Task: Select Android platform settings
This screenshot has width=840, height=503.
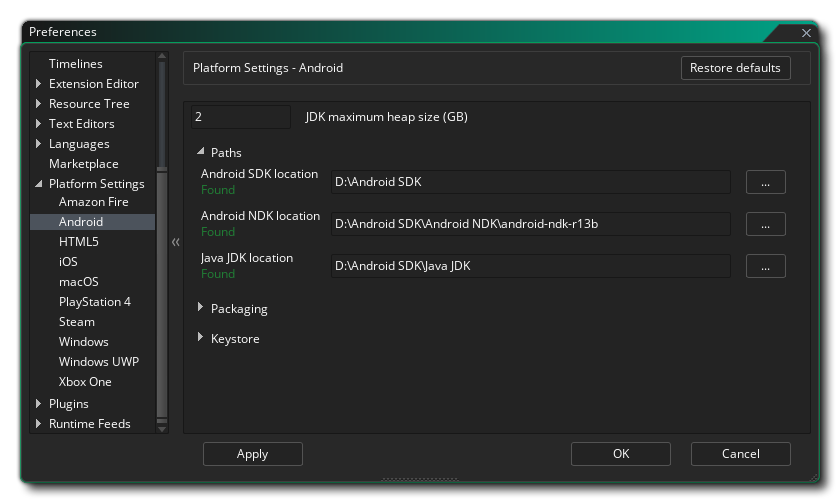Action: pos(93,222)
